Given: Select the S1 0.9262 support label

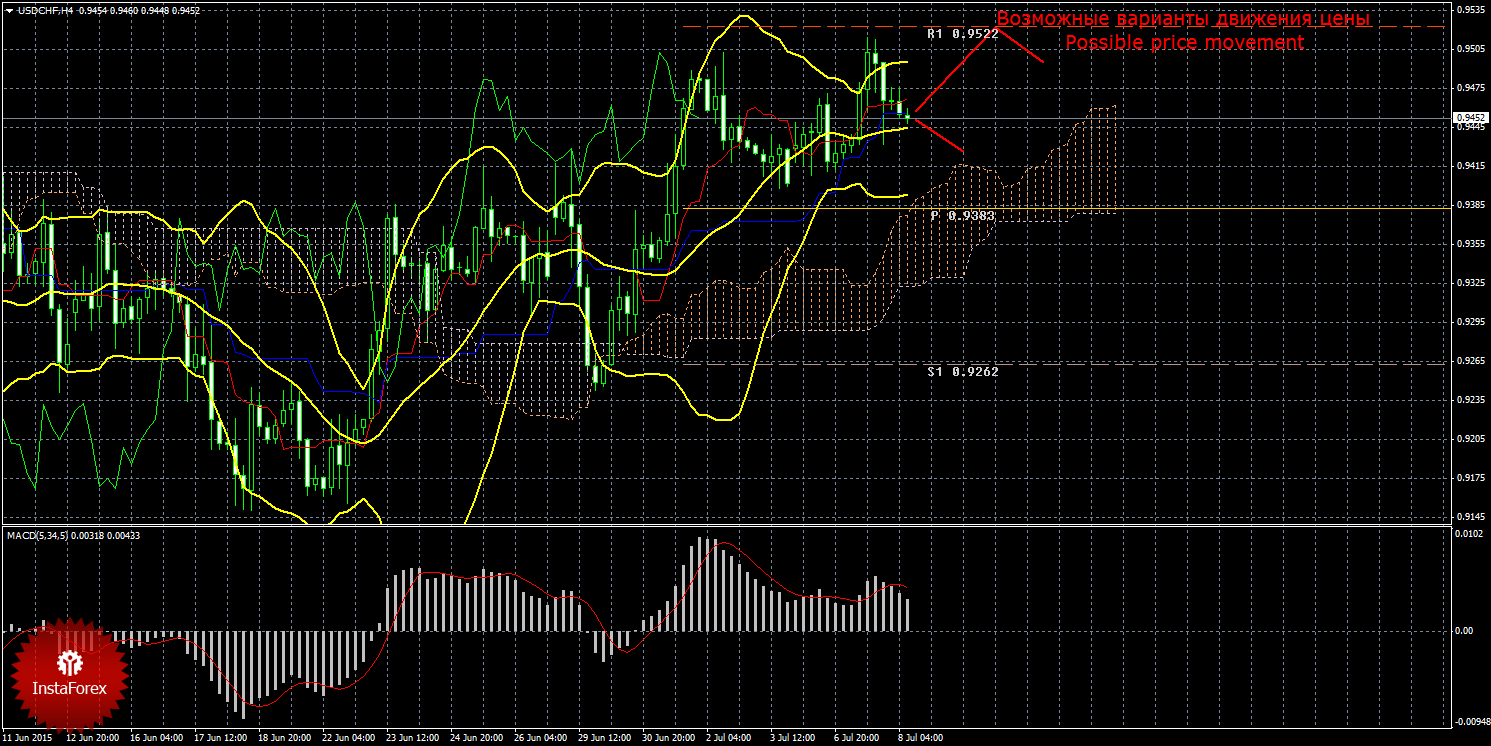Looking at the screenshot, I should tap(962, 371).
